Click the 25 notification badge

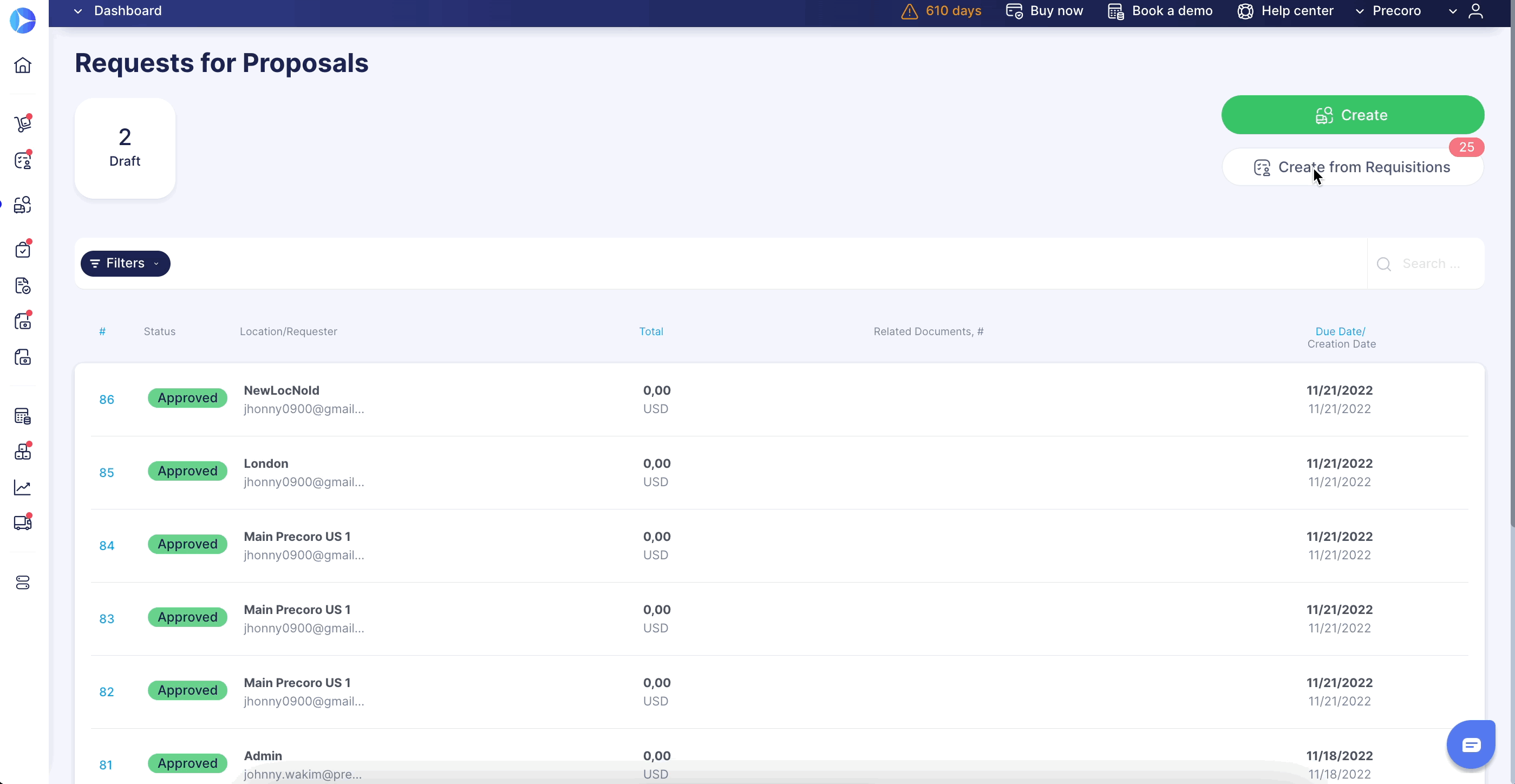tap(1466, 147)
